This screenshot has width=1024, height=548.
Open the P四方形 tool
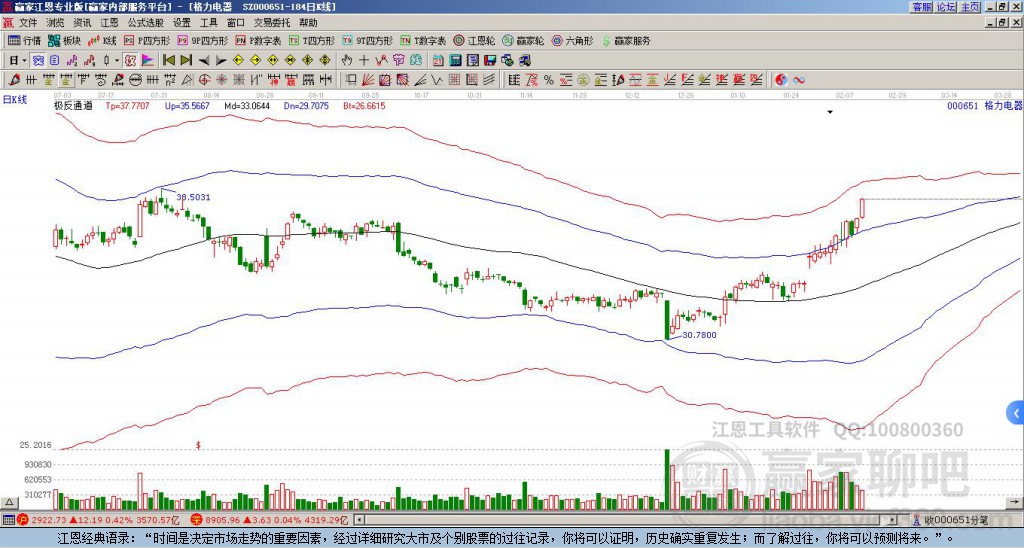point(147,40)
